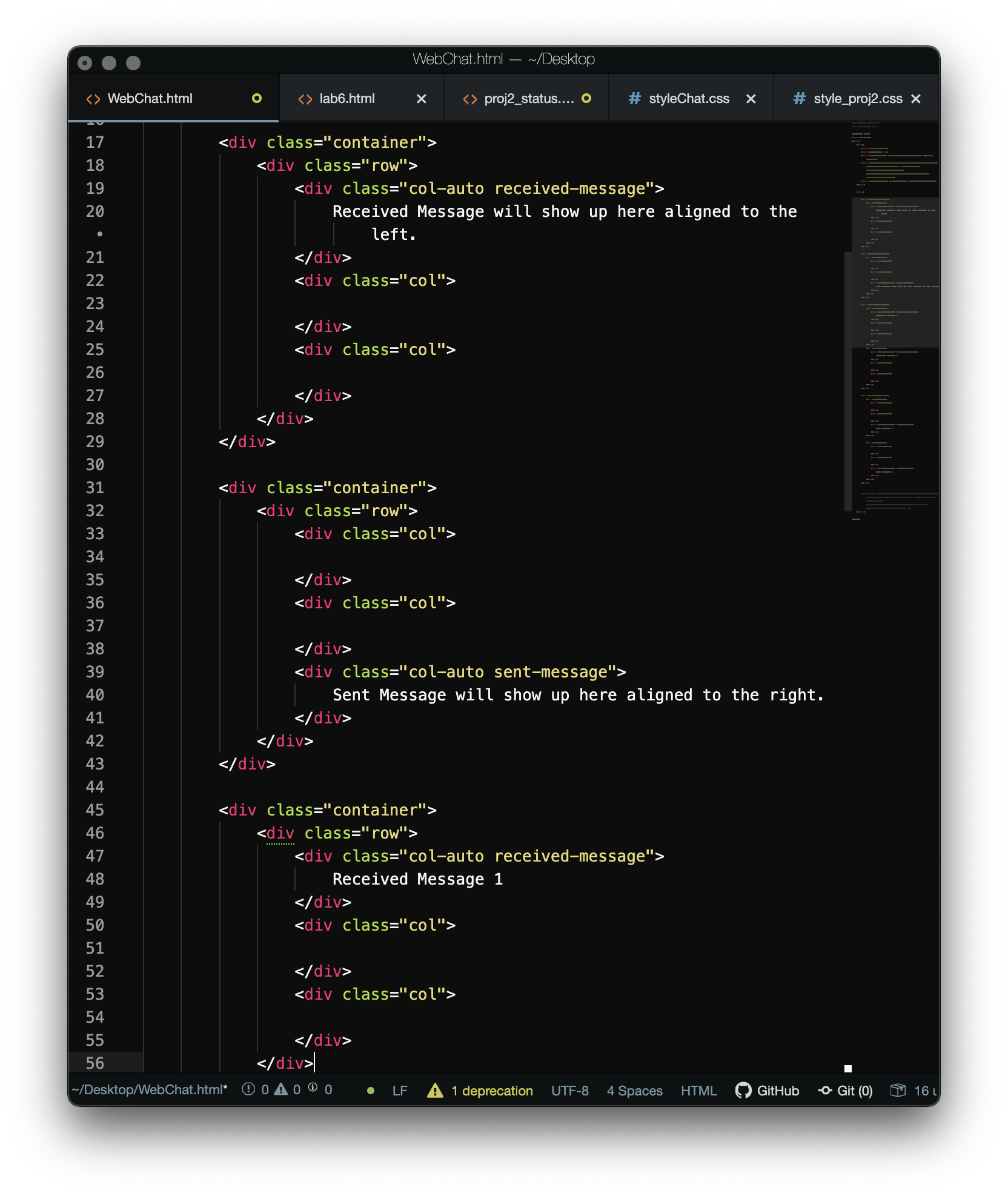The height and width of the screenshot is (1196, 1008).
Task: Click the linter info icon in status bar
Action: 313,1088
